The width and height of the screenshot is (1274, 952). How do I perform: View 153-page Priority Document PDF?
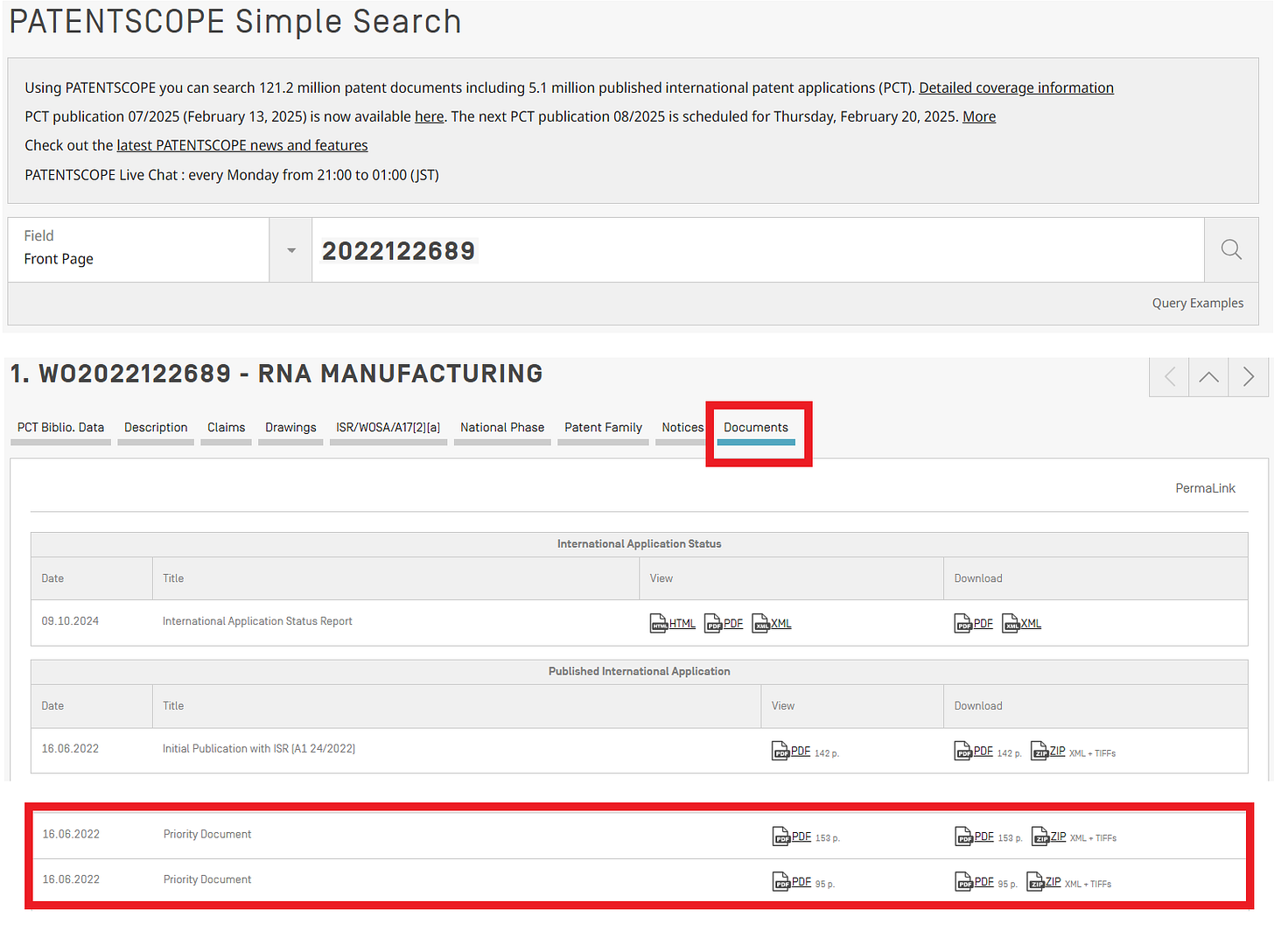(792, 836)
